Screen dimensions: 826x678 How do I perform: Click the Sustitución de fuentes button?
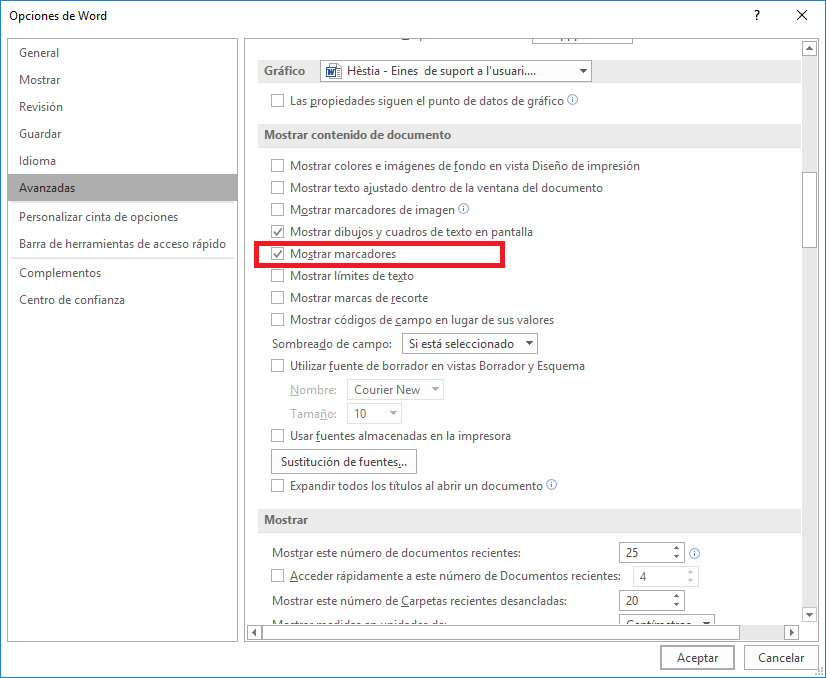pyautogui.click(x=344, y=462)
